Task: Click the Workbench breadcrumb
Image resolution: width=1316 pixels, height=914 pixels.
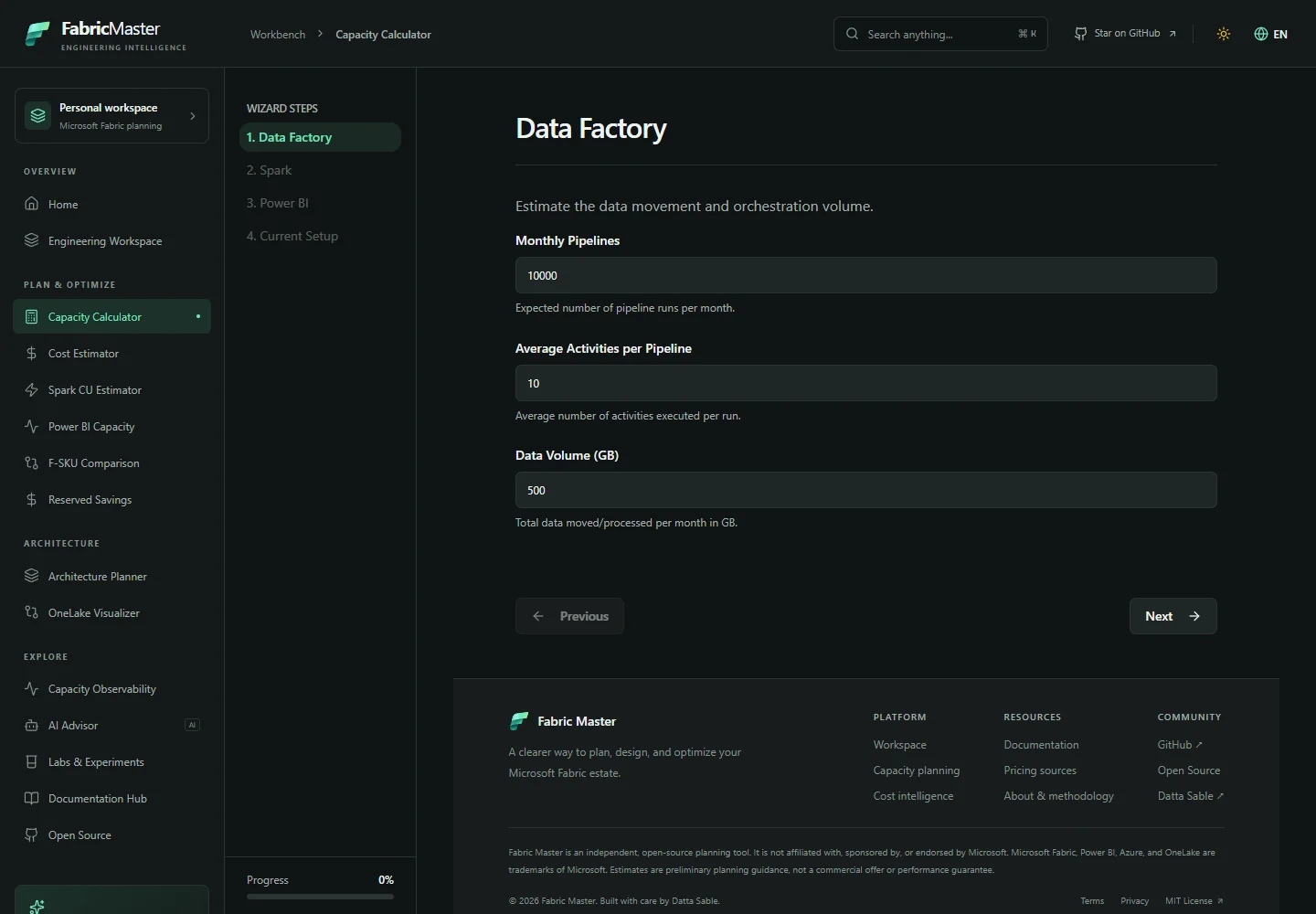Action: [x=278, y=35]
